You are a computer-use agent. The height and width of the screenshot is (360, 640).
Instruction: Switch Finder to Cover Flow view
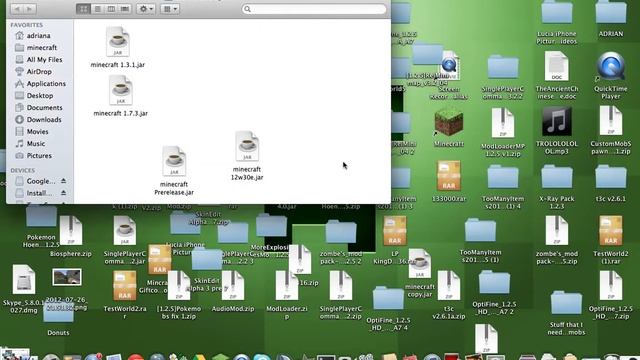coord(125,9)
